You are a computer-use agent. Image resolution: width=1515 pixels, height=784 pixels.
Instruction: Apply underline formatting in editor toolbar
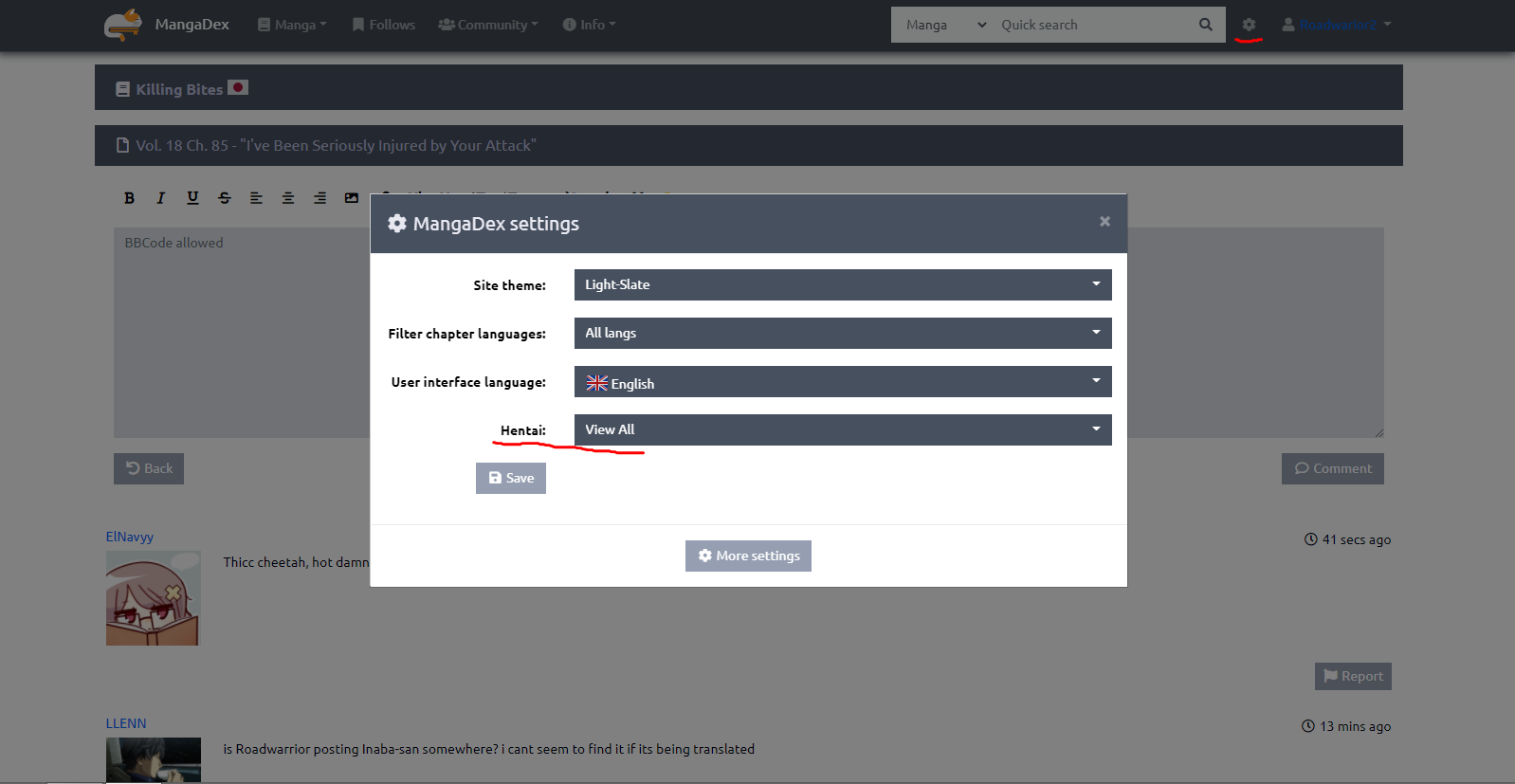pos(192,198)
